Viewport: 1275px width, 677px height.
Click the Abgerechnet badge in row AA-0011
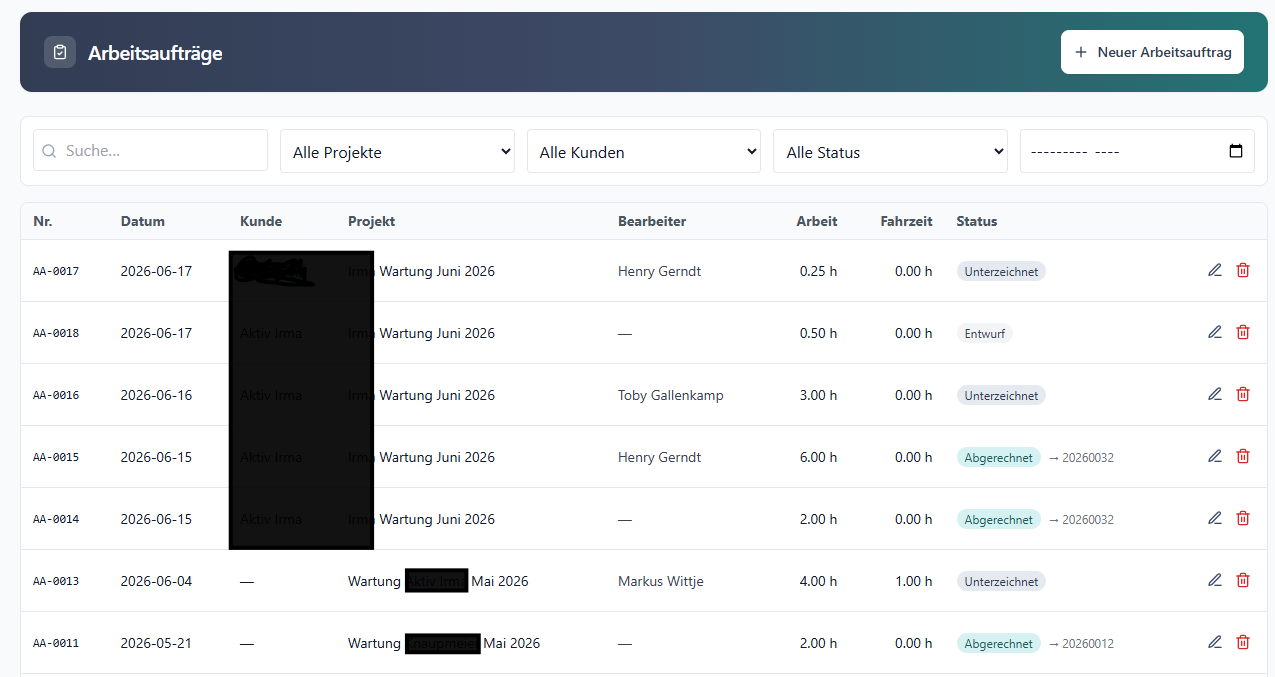(999, 643)
